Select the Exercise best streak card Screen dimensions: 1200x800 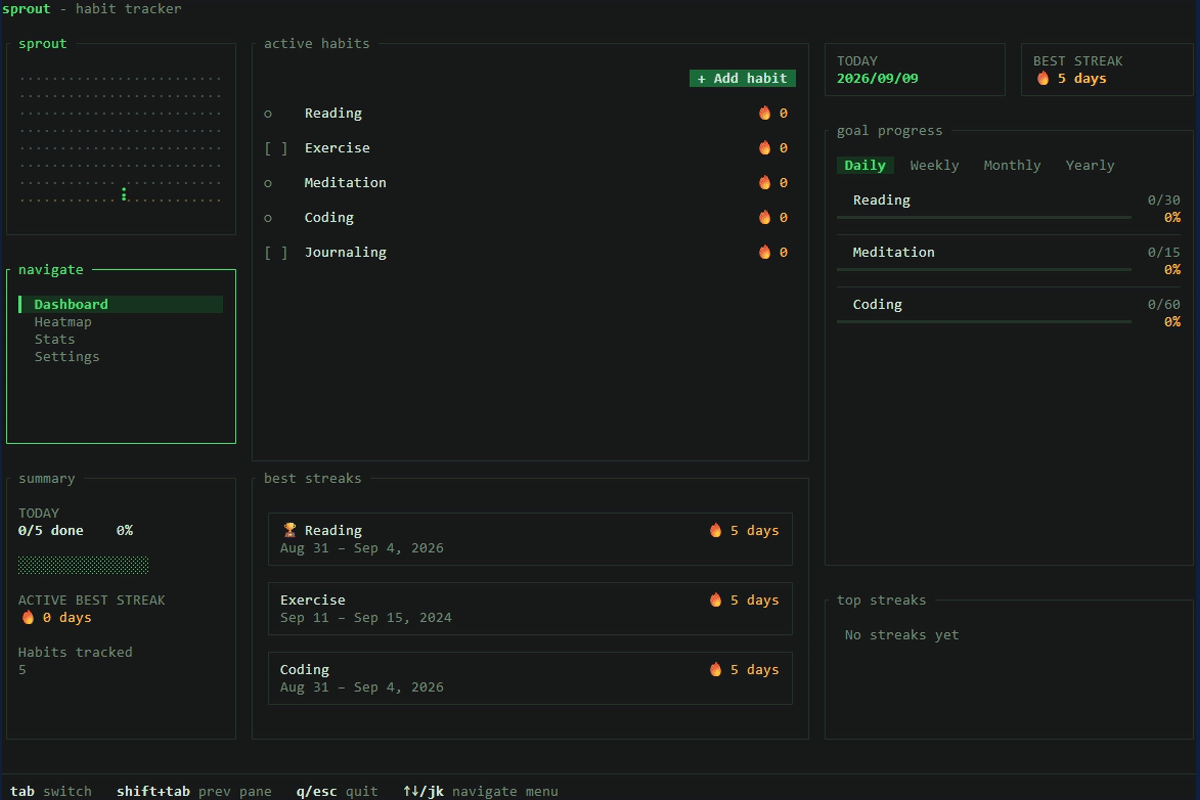pos(530,608)
